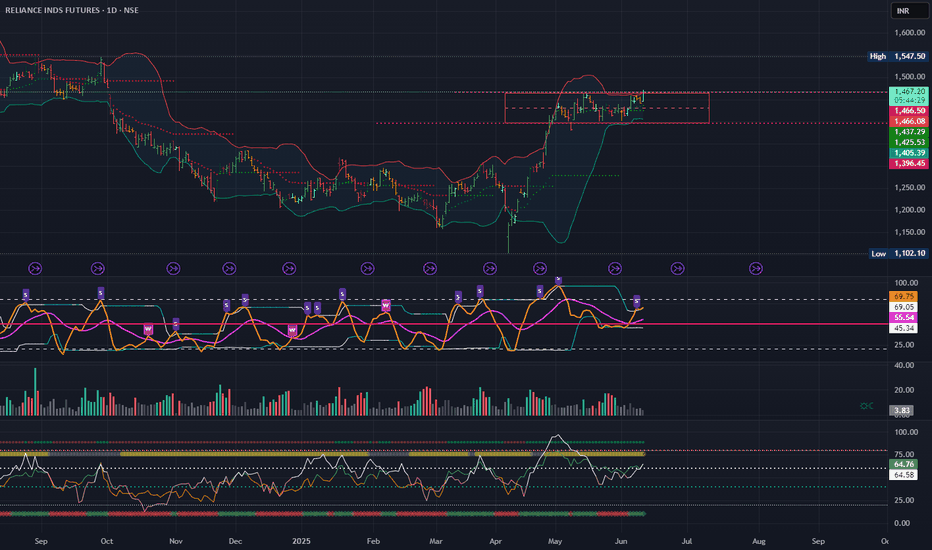The width and height of the screenshot is (932, 550).
Task: Click event marker above the Oct label
Action: pos(97,269)
